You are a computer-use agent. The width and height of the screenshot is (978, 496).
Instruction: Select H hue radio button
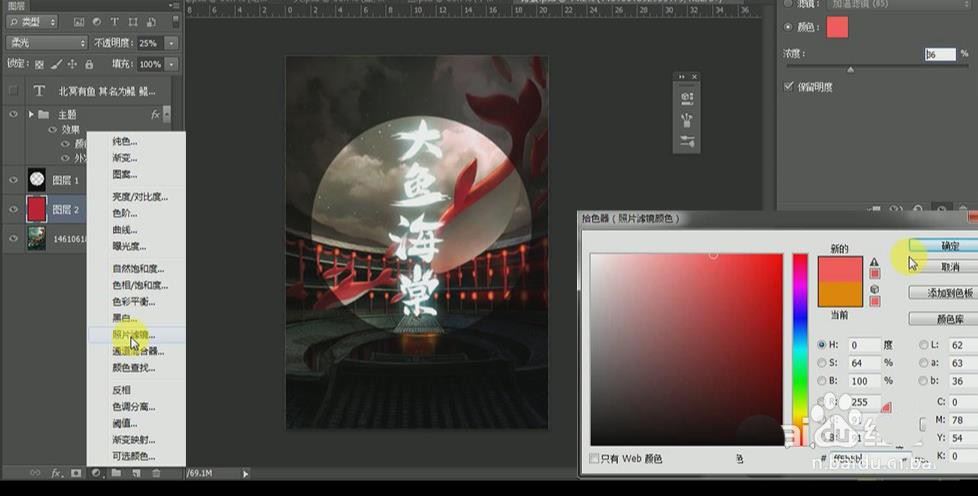coord(821,344)
